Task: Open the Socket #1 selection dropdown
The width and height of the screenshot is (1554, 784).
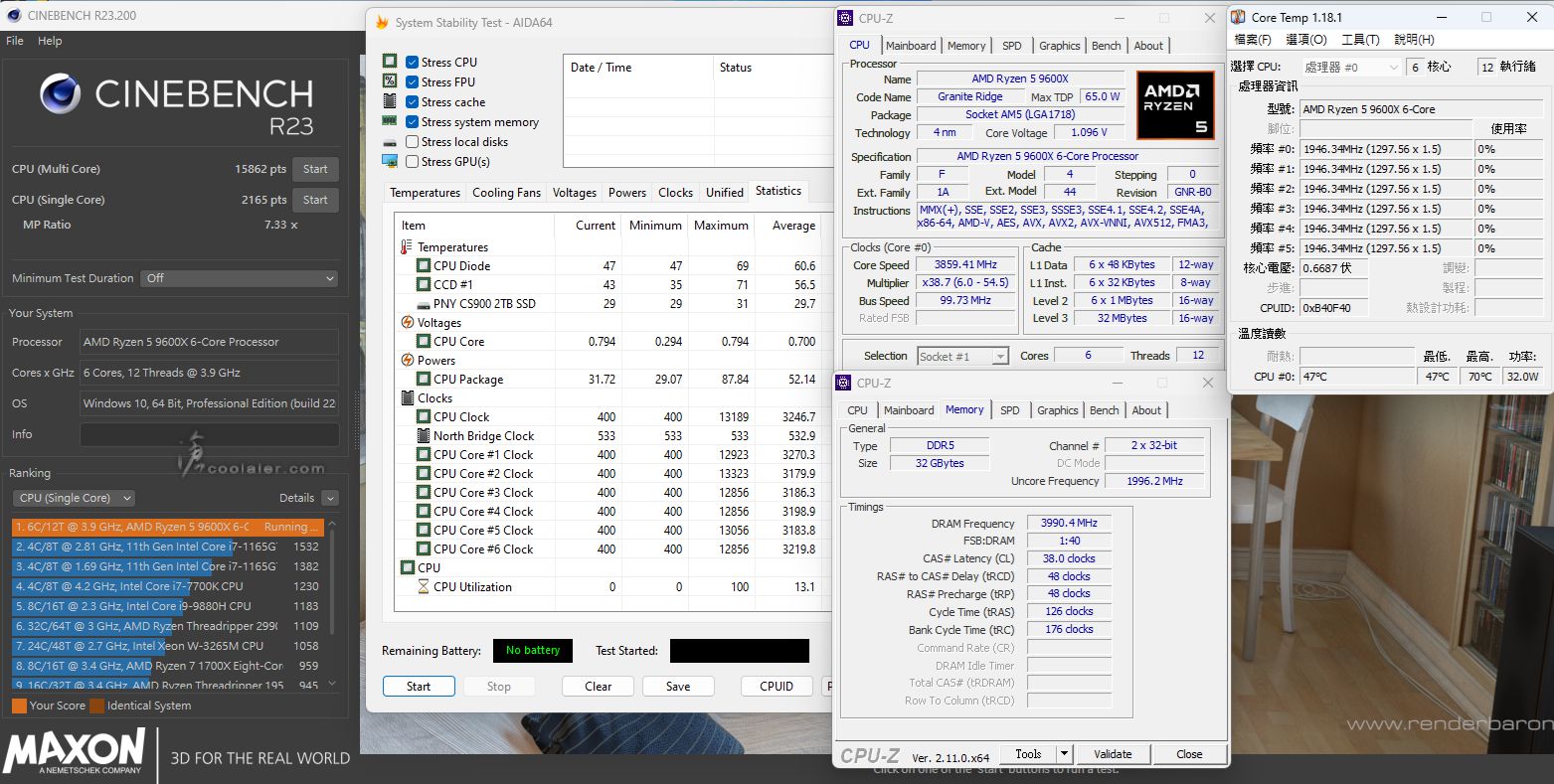Action: coord(962,356)
